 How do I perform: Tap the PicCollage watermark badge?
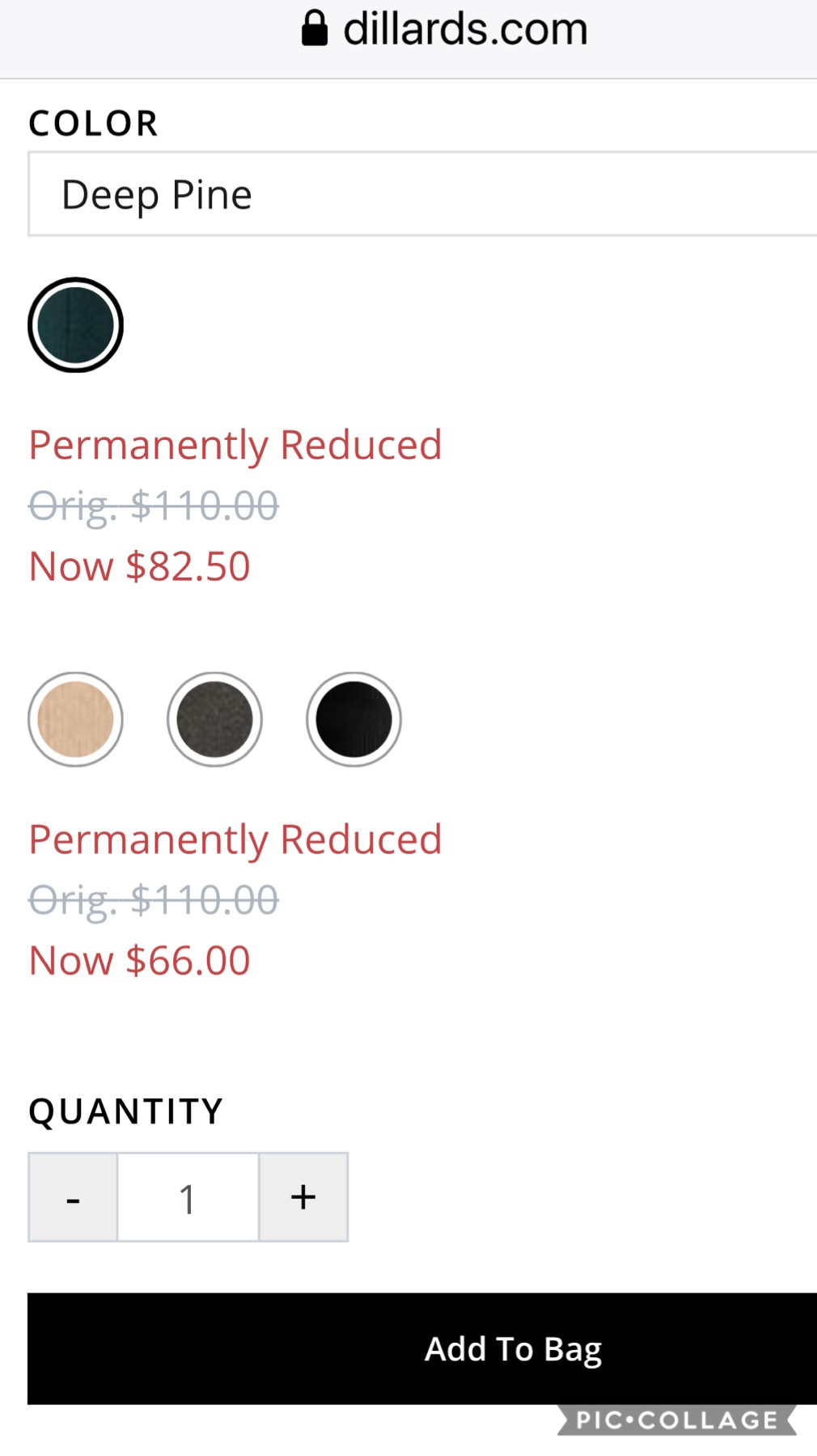(676, 1420)
